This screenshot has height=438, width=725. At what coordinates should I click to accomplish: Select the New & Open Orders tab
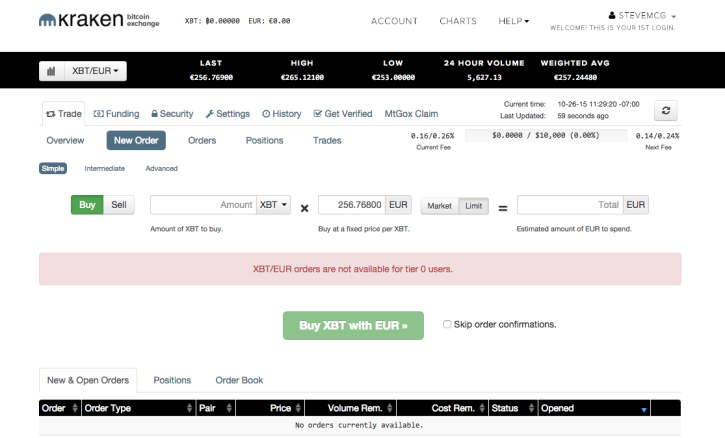point(88,380)
